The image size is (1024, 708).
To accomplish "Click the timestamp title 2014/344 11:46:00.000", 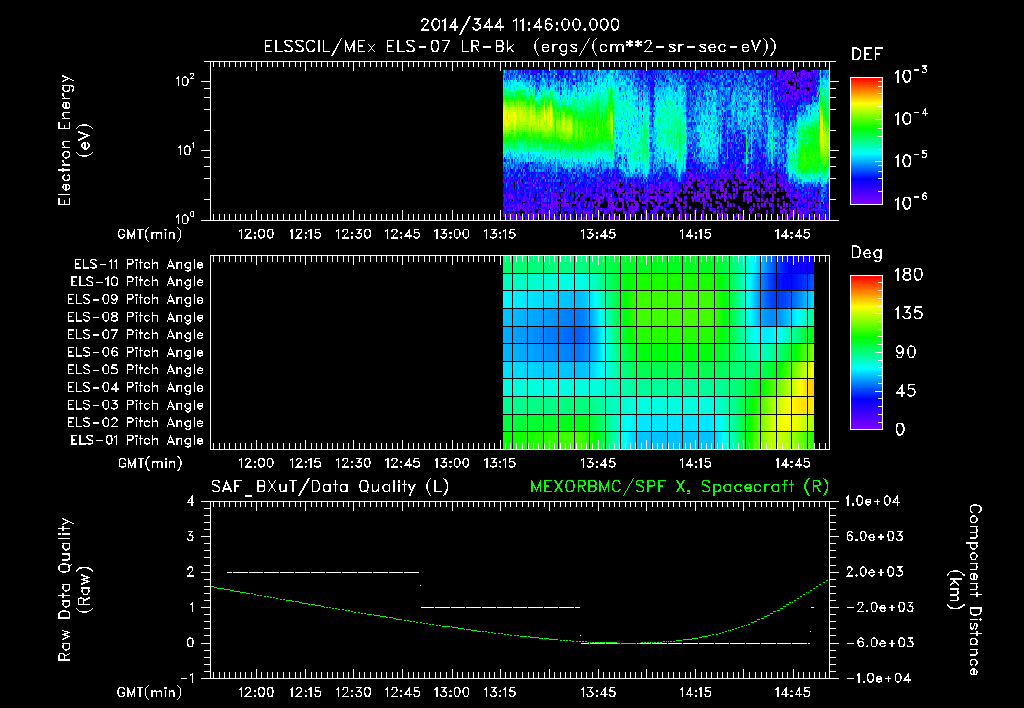I will pos(519,25).
